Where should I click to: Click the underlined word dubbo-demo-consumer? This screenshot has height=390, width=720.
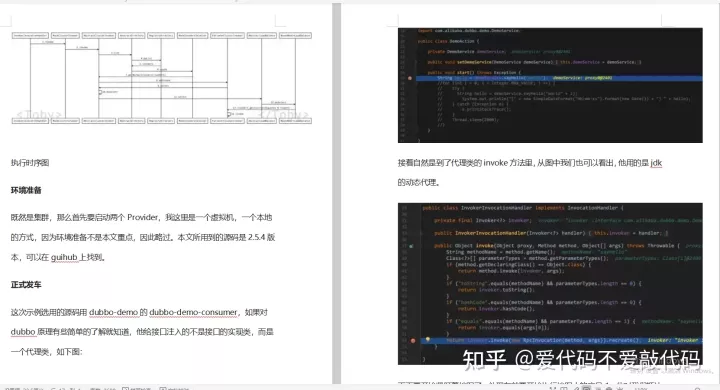(193, 312)
